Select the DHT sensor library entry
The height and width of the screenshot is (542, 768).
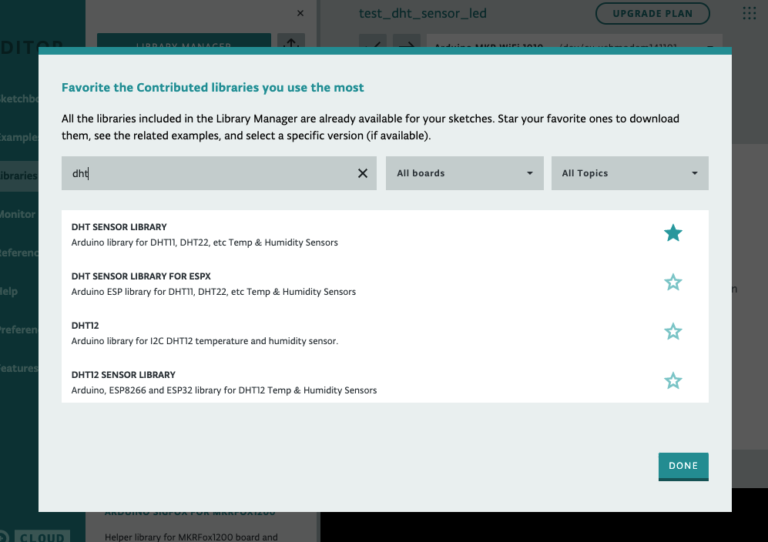coord(119,227)
